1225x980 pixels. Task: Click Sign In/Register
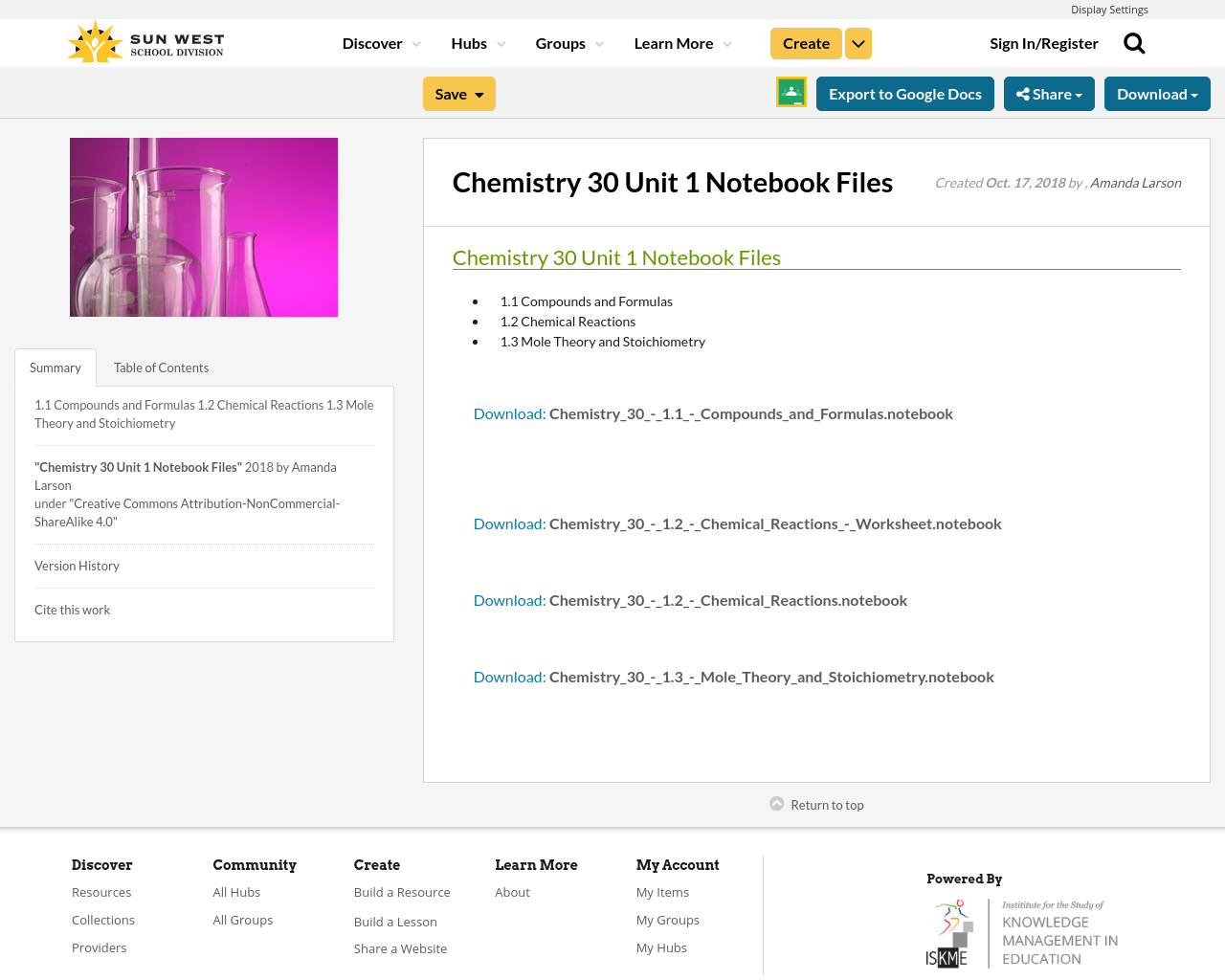coord(1044,41)
